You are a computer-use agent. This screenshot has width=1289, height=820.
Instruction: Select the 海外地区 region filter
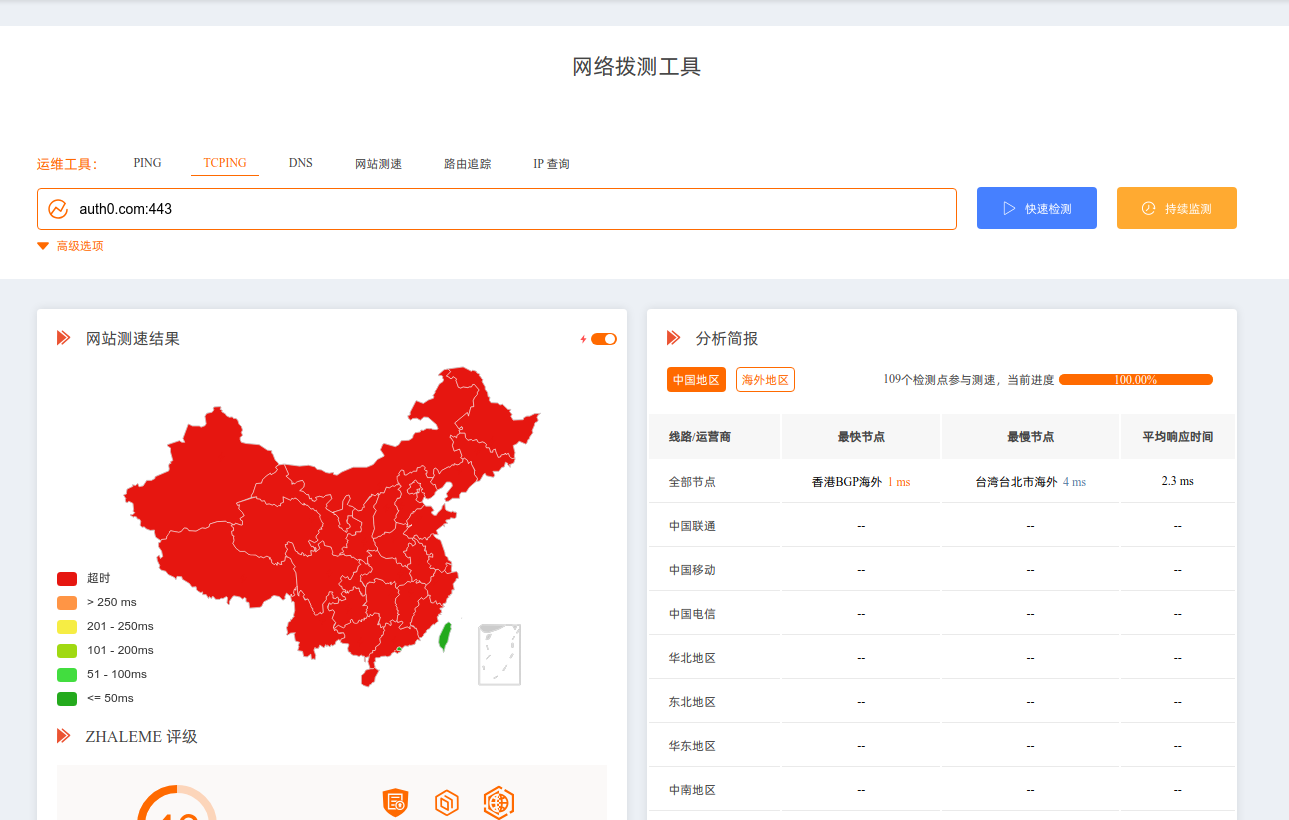coord(765,380)
